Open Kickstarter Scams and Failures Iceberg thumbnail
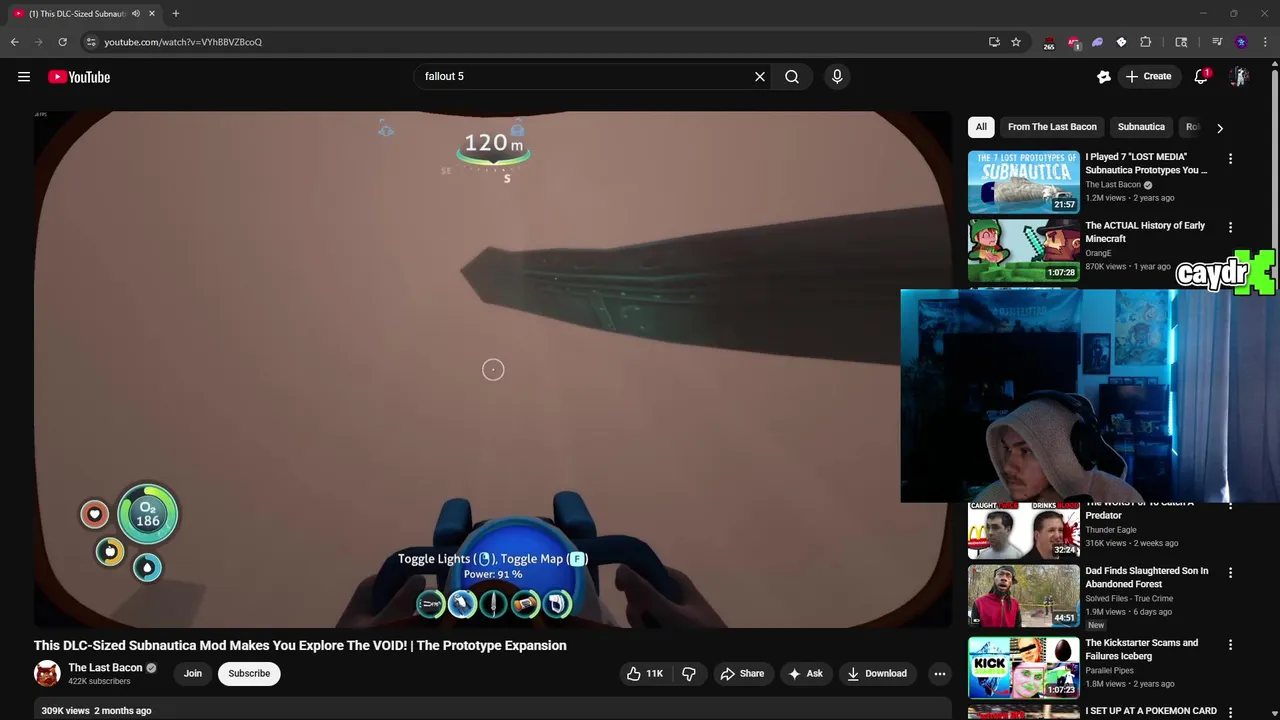Screen dimensions: 1280x720 pos(1024,667)
